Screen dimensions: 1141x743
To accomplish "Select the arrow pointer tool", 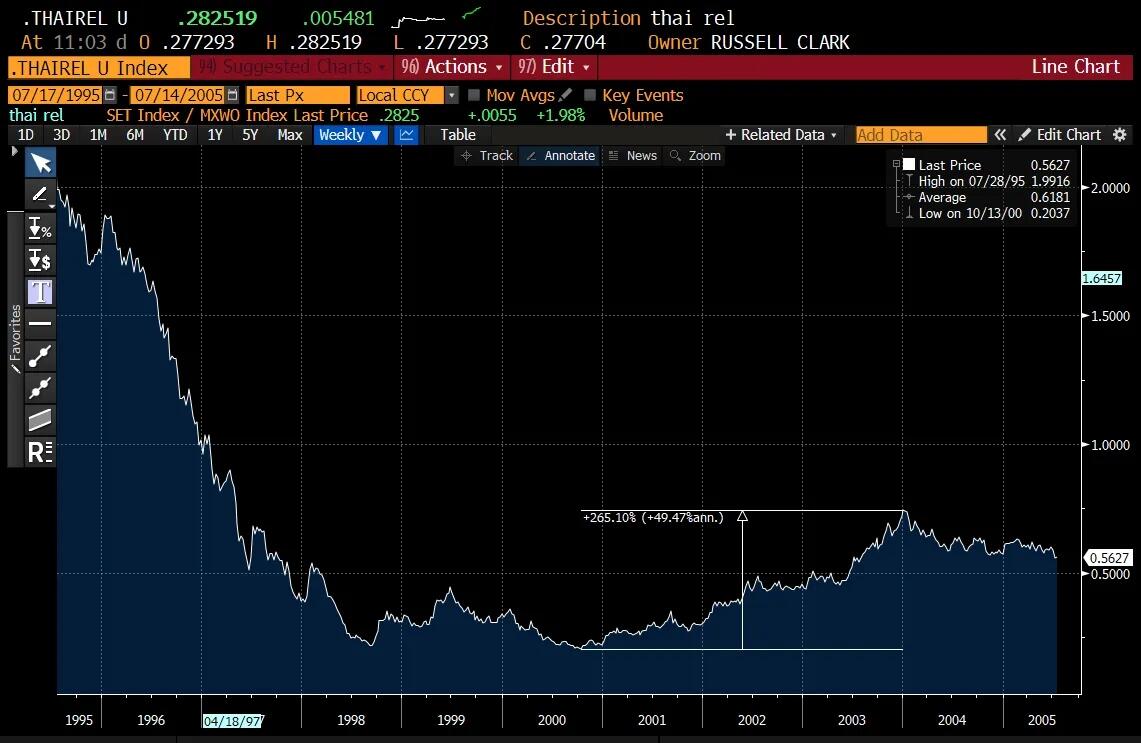I will coord(40,163).
